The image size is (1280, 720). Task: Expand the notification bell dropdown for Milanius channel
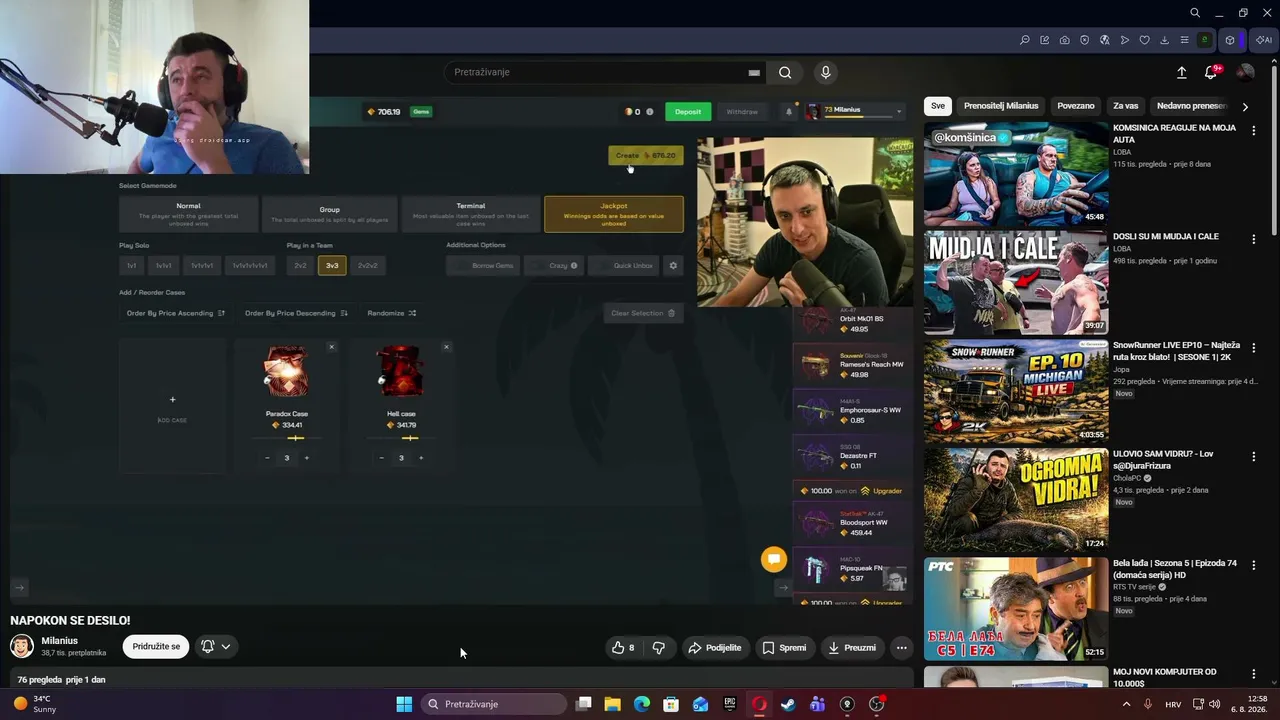click(x=215, y=646)
